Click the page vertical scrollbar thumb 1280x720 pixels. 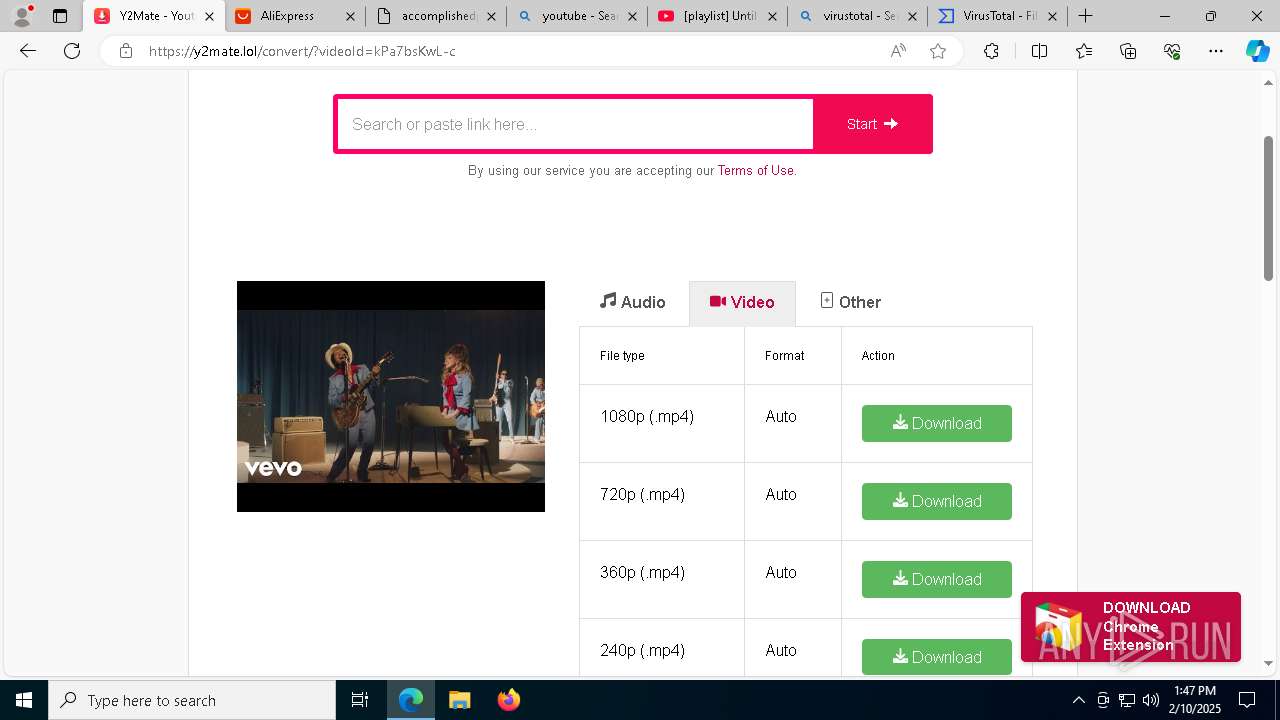pyautogui.click(x=1269, y=206)
